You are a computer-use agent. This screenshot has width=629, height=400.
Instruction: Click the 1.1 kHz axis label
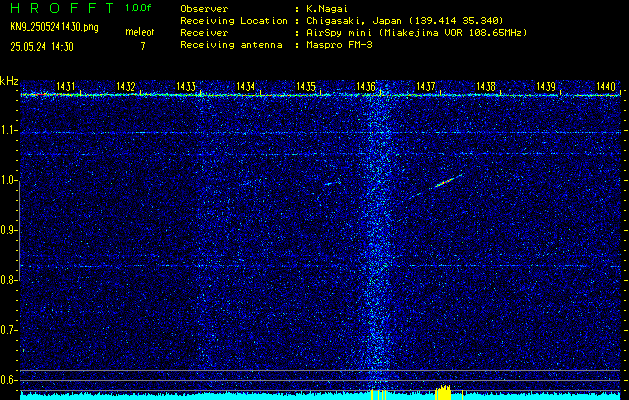coord(9,130)
